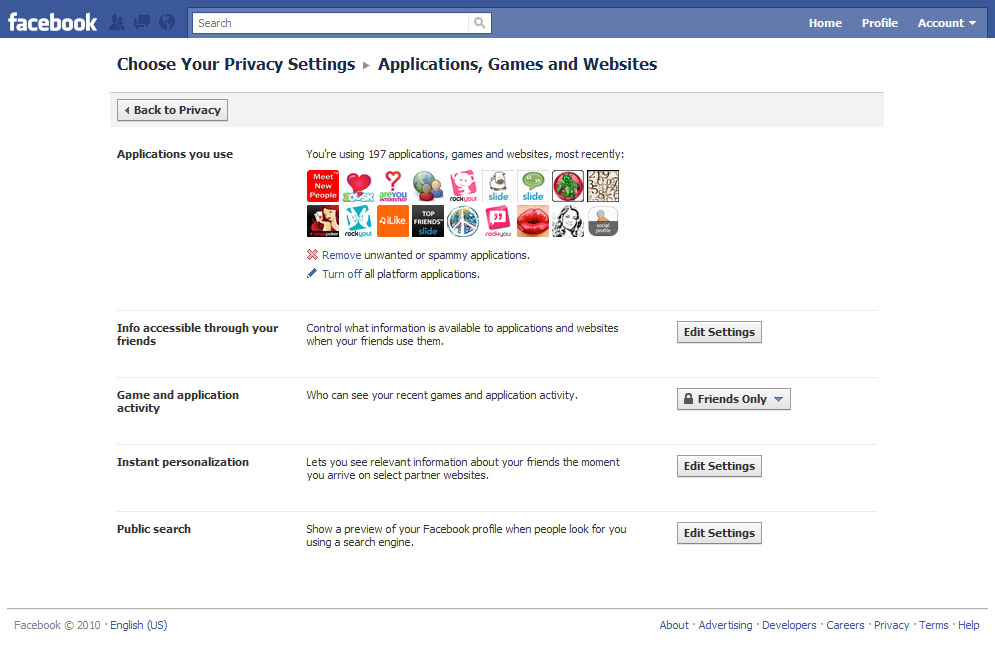Go to Home in top navigation

[x=825, y=23]
